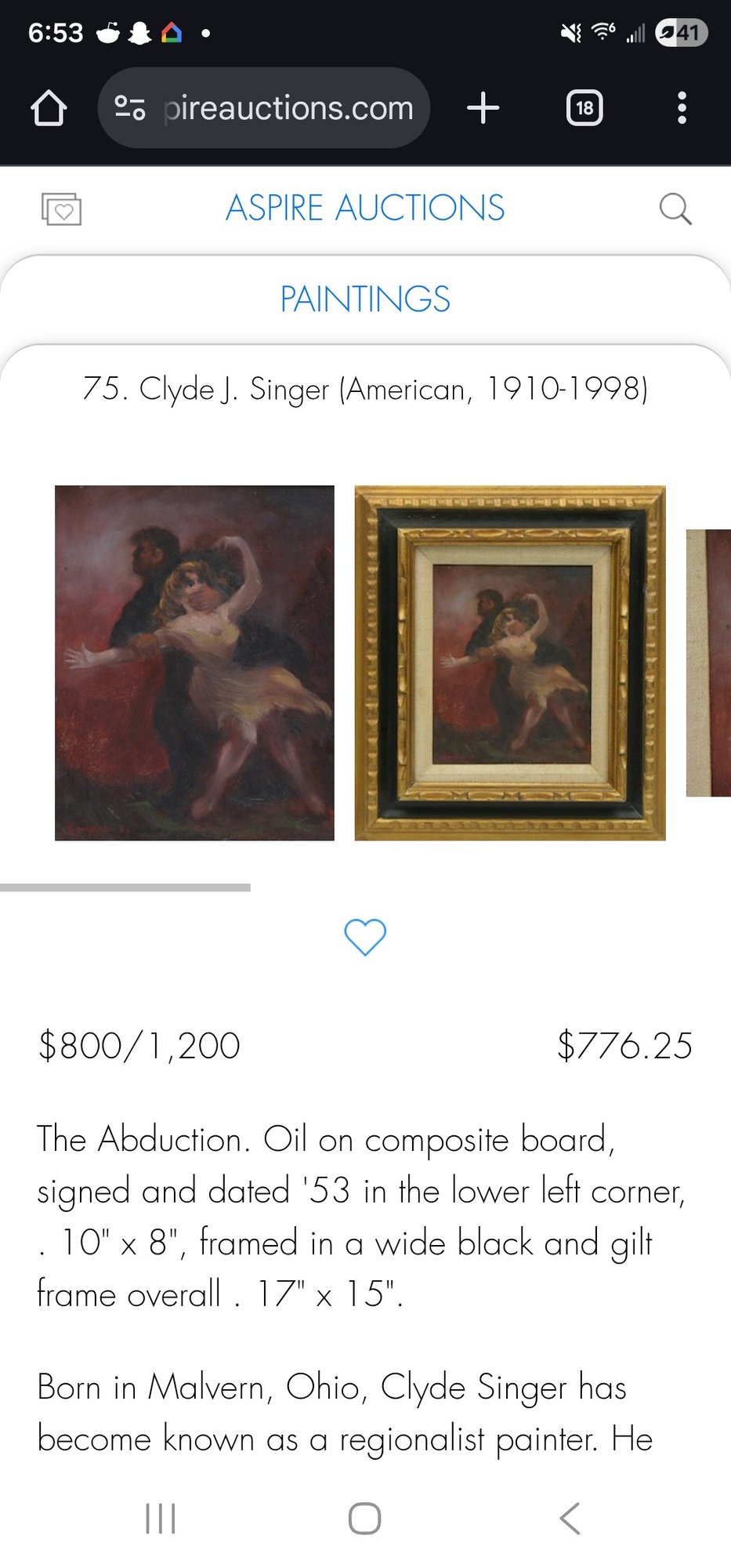Open site settings icon in address bar
Image resolution: width=731 pixels, height=1568 pixels.
[129, 107]
